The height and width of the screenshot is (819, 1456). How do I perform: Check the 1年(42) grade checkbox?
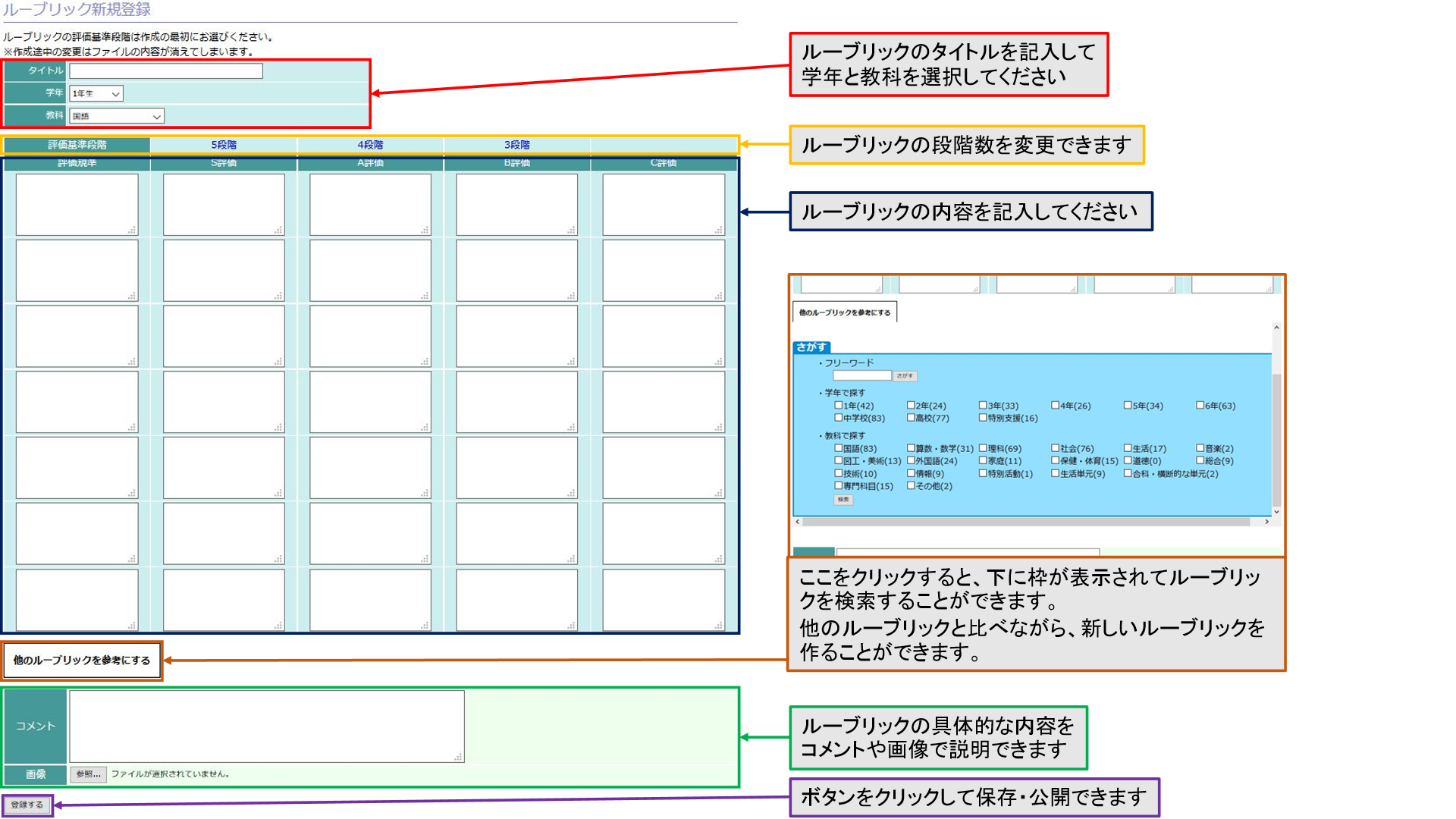pos(839,406)
